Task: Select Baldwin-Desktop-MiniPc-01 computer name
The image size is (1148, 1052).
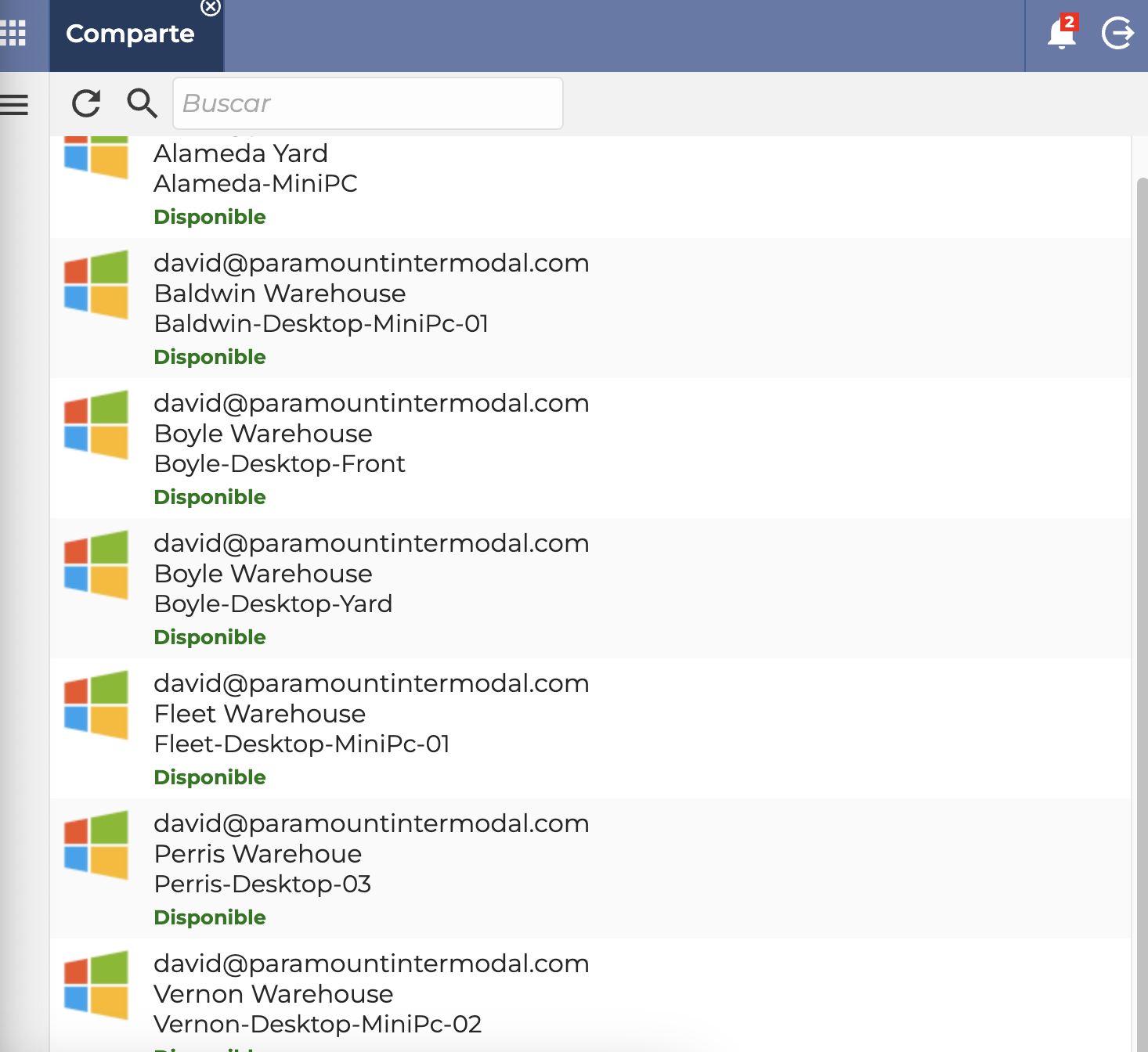Action: coord(321,323)
